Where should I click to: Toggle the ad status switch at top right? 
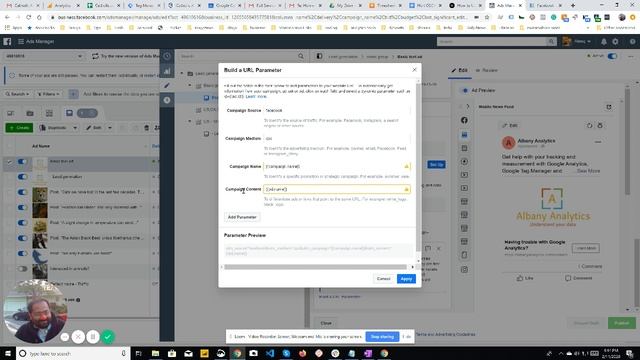click(x=612, y=56)
